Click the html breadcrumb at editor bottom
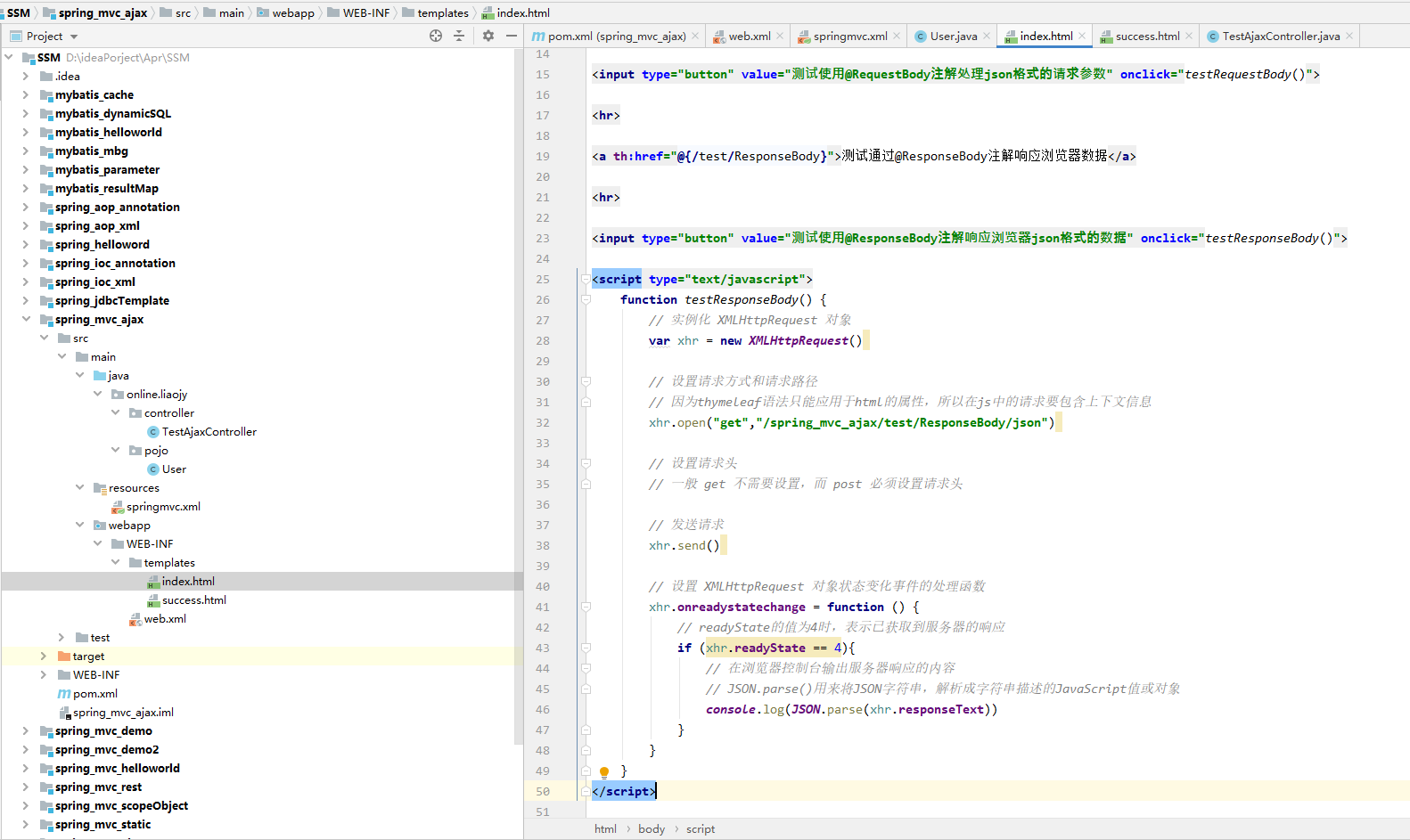This screenshot has height=840, width=1410. 605,828
